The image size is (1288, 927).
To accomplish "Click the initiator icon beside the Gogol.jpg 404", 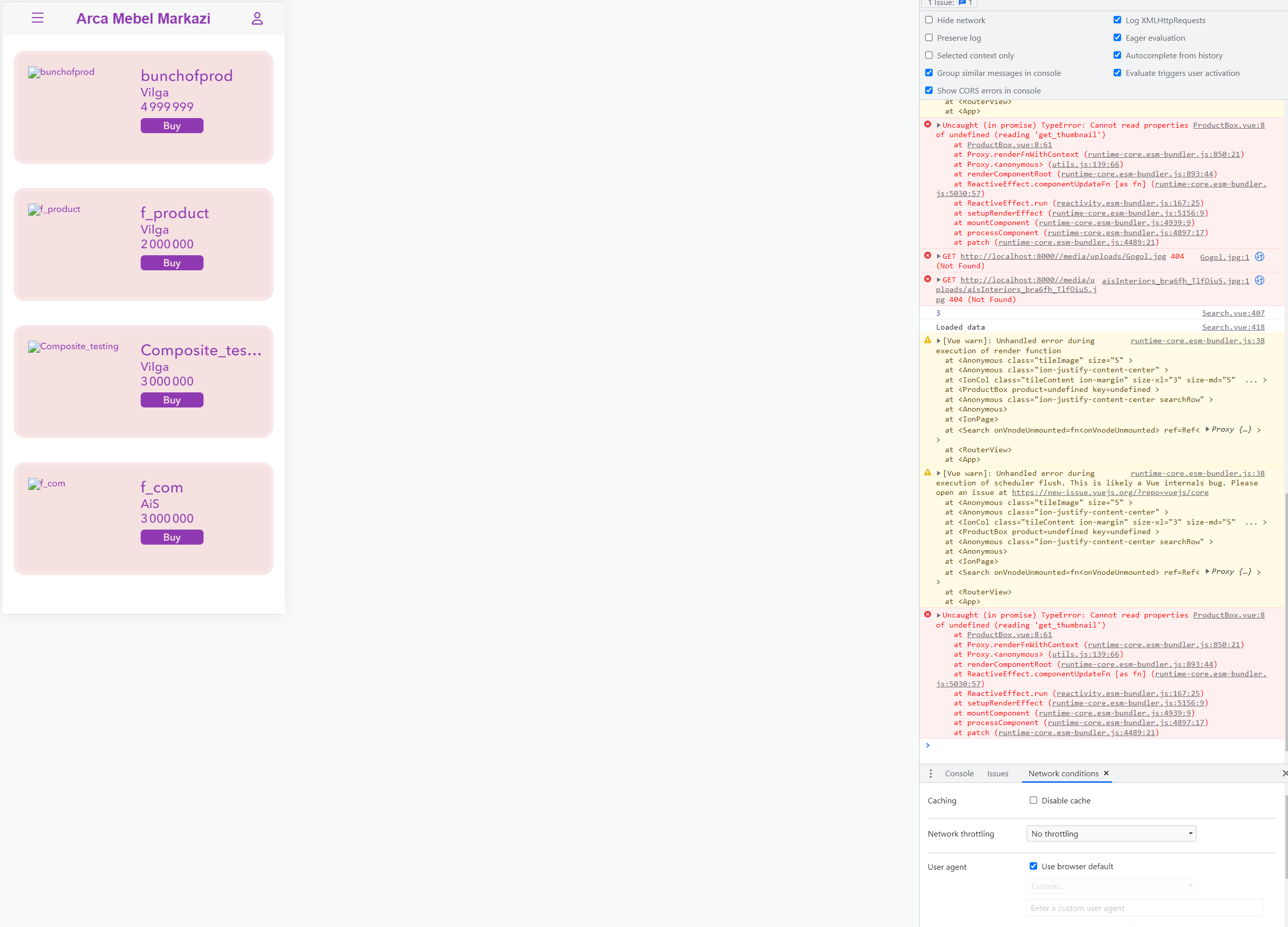I will click(x=1259, y=257).
